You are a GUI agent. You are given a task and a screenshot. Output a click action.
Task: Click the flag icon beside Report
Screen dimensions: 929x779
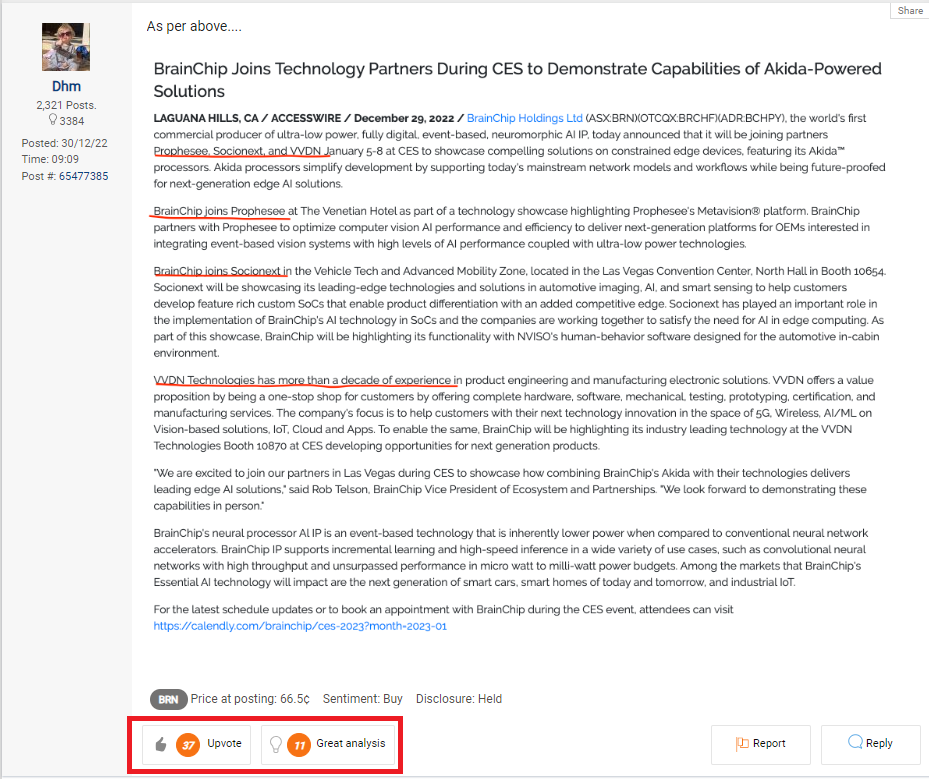(x=742, y=743)
